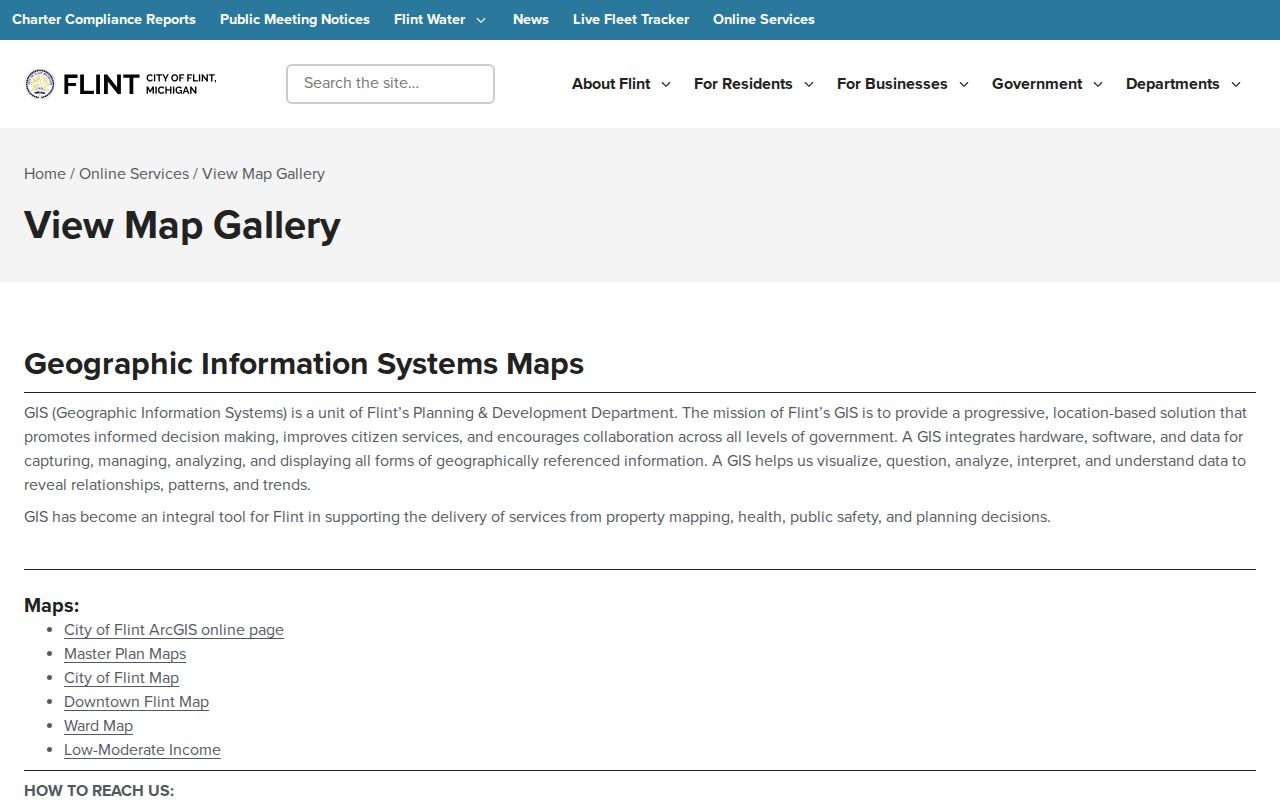
Task: Focus the Search the site field
Action: click(390, 84)
